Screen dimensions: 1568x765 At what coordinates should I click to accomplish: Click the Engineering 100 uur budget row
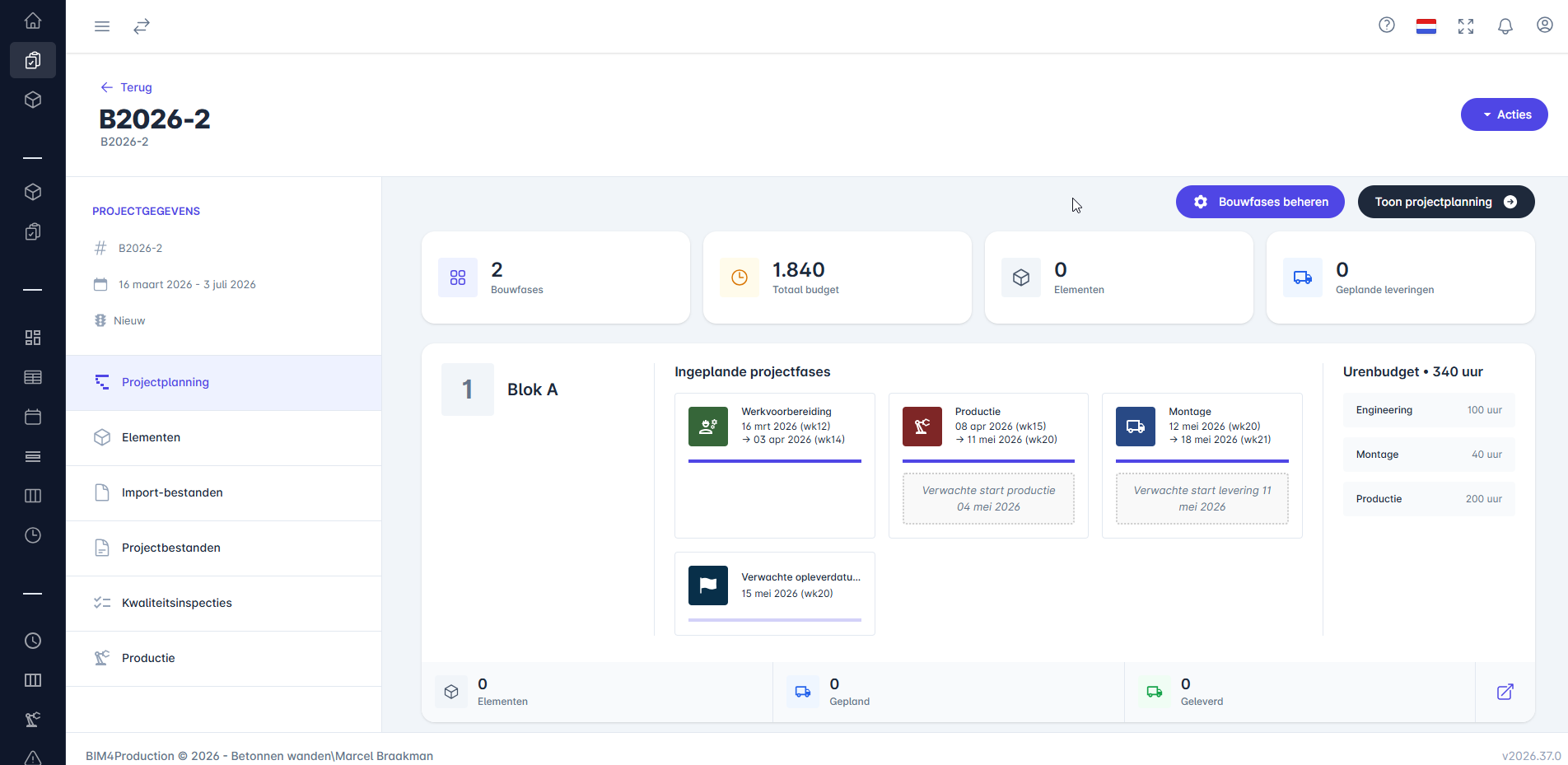click(x=1429, y=410)
